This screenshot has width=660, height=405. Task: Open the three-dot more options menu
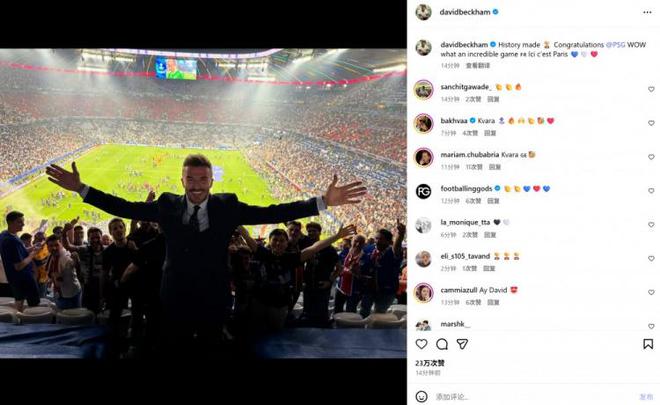click(x=647, y=12)
